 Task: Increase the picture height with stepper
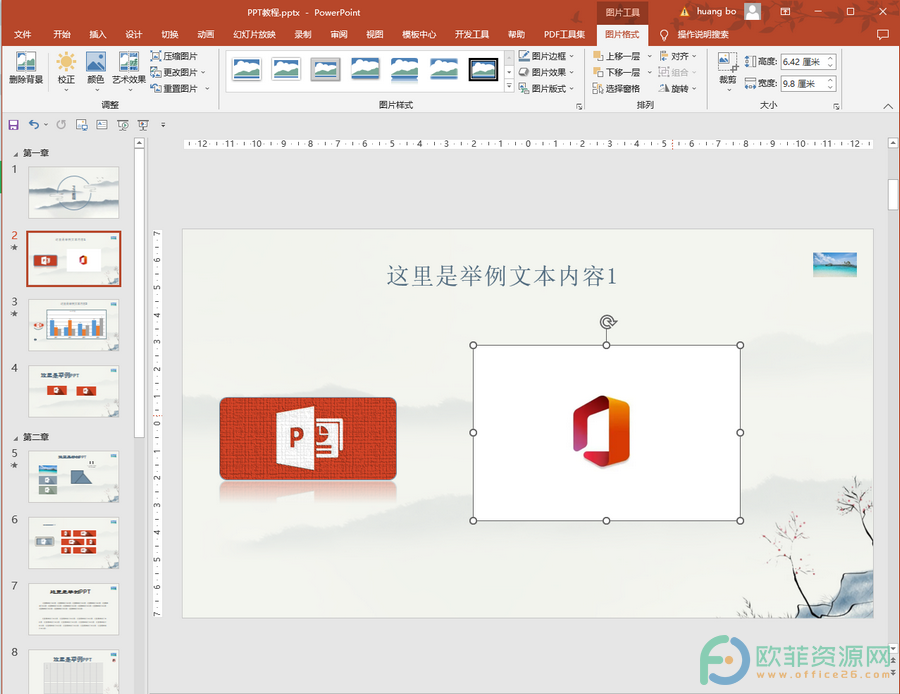[831, 59]
